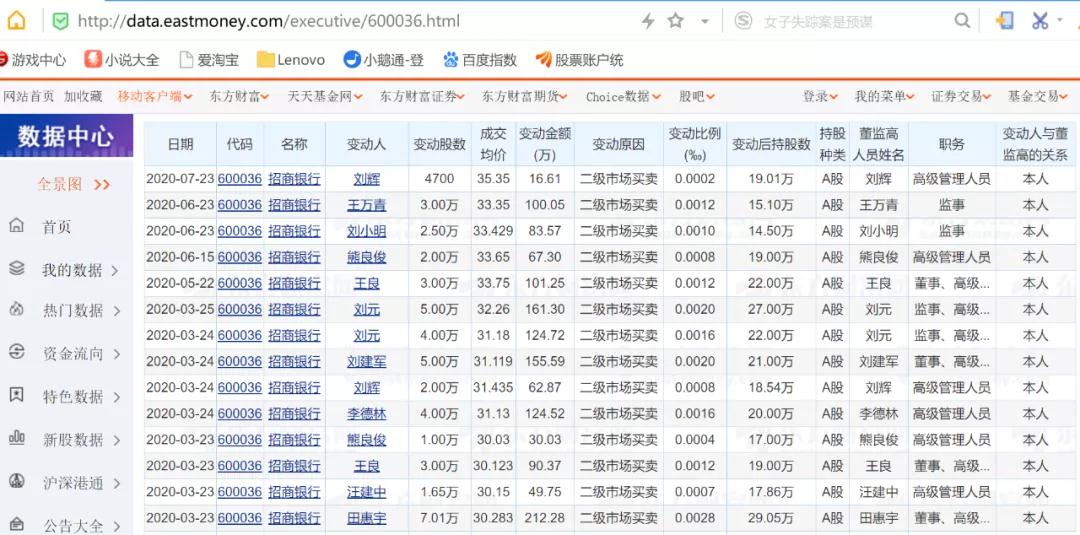
Task: Open 百度指数 bookmark
Action: [480, 60]
